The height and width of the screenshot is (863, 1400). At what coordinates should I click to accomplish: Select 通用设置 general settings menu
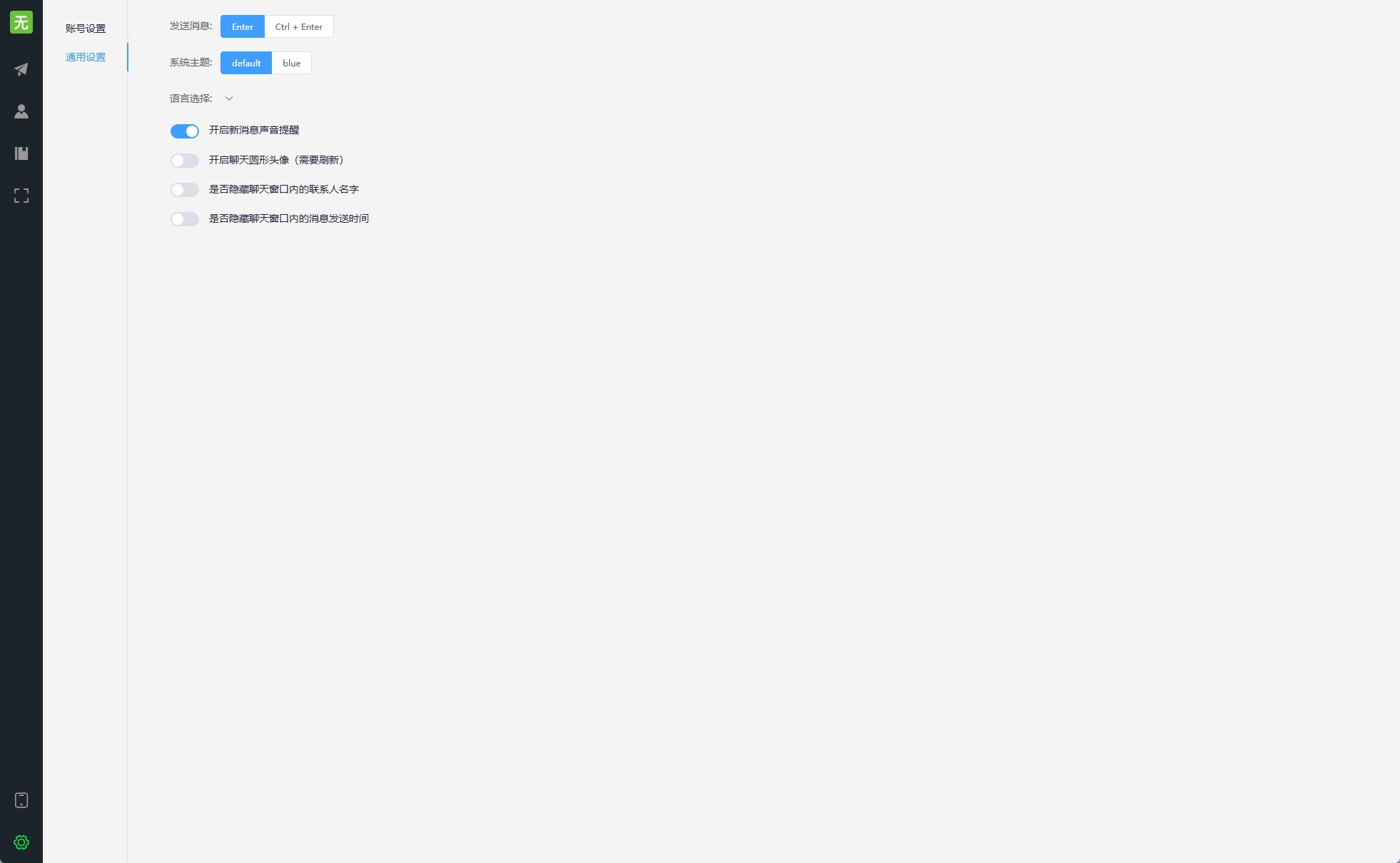pos(86,57)
